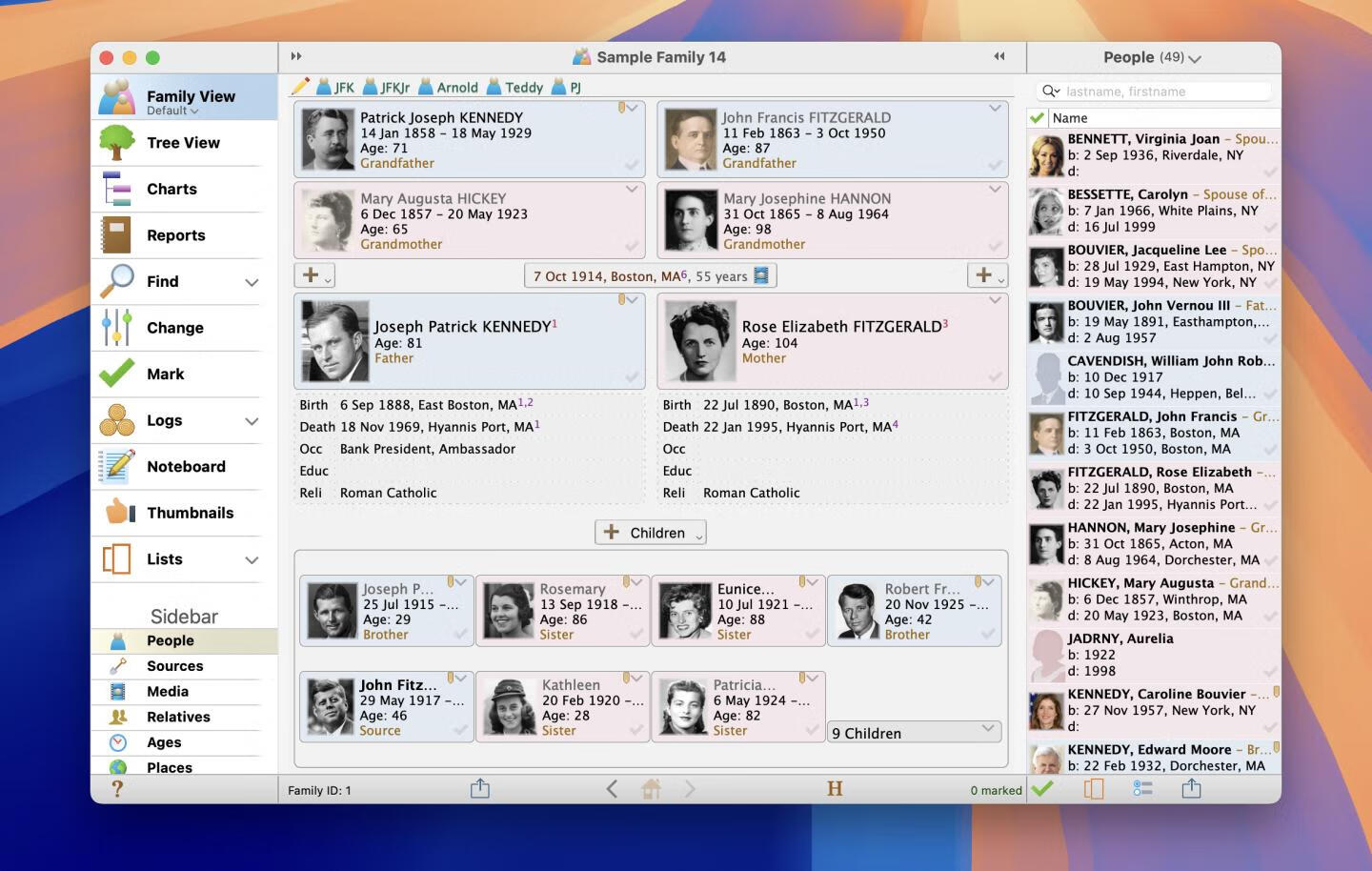Click the home navigation icon at bottom
The image size is (1372, 871).
tap(653, 789)
